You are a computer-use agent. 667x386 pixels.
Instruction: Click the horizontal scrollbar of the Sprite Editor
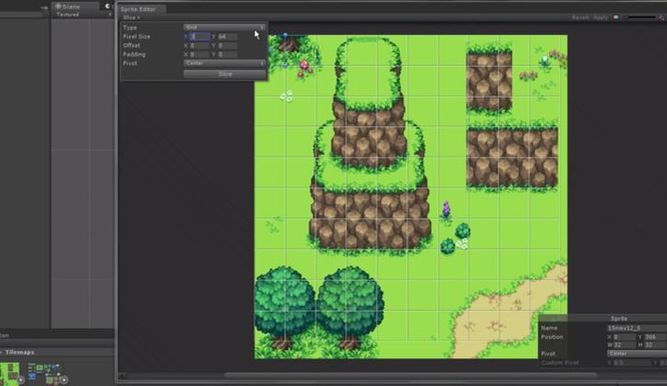(x=410, y=375)
